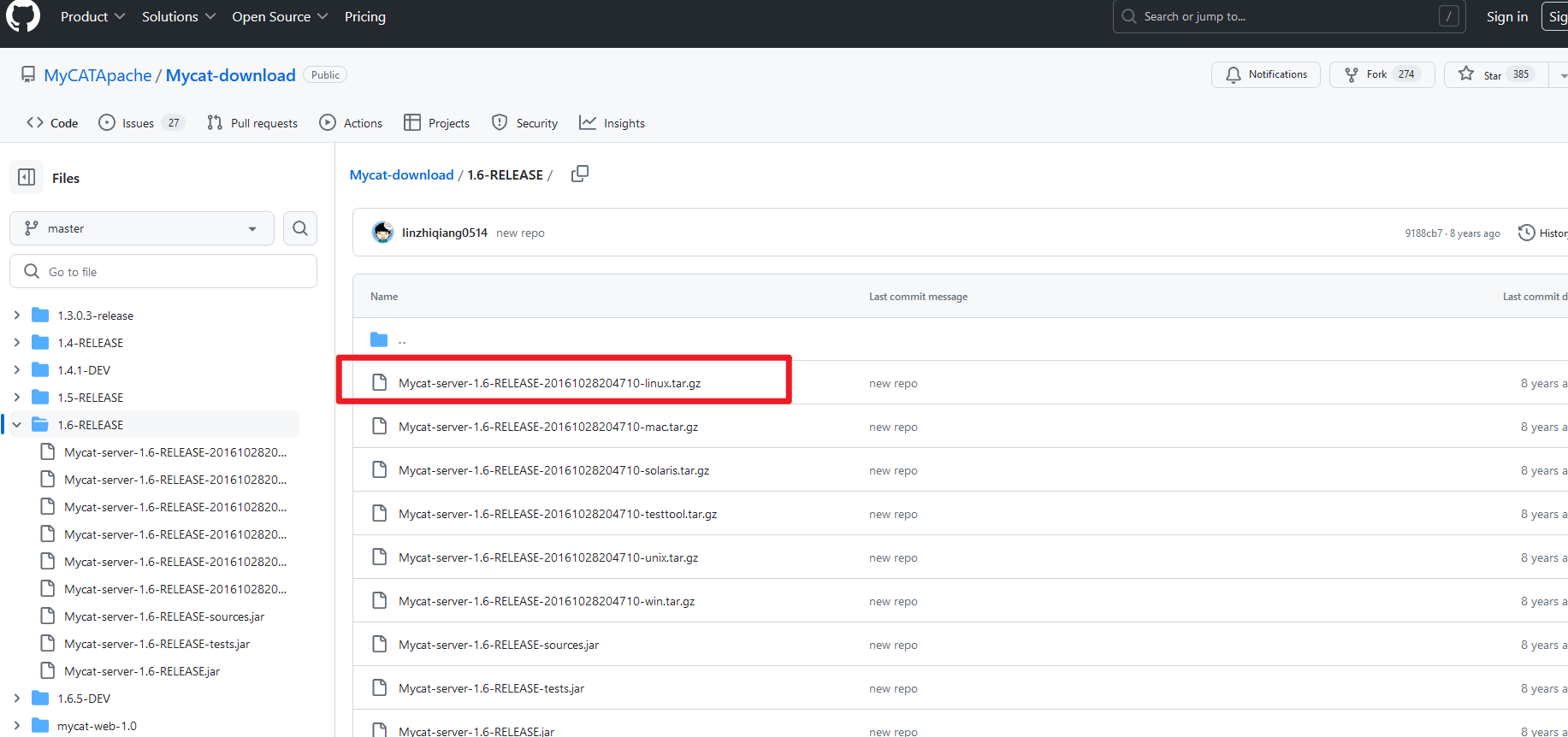Click file icon of testtool.tar.gz row
The image size is (1568, 737).
tap(379, 513)
